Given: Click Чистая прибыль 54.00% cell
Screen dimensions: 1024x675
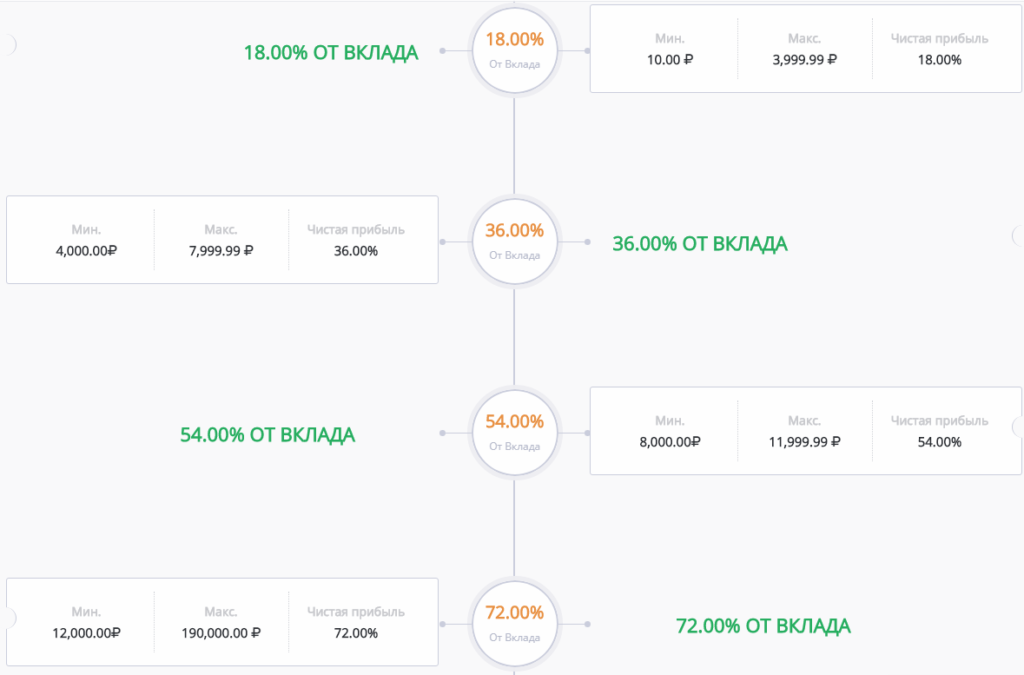Looking at the screenshot, I should click(x=939, y=432).
